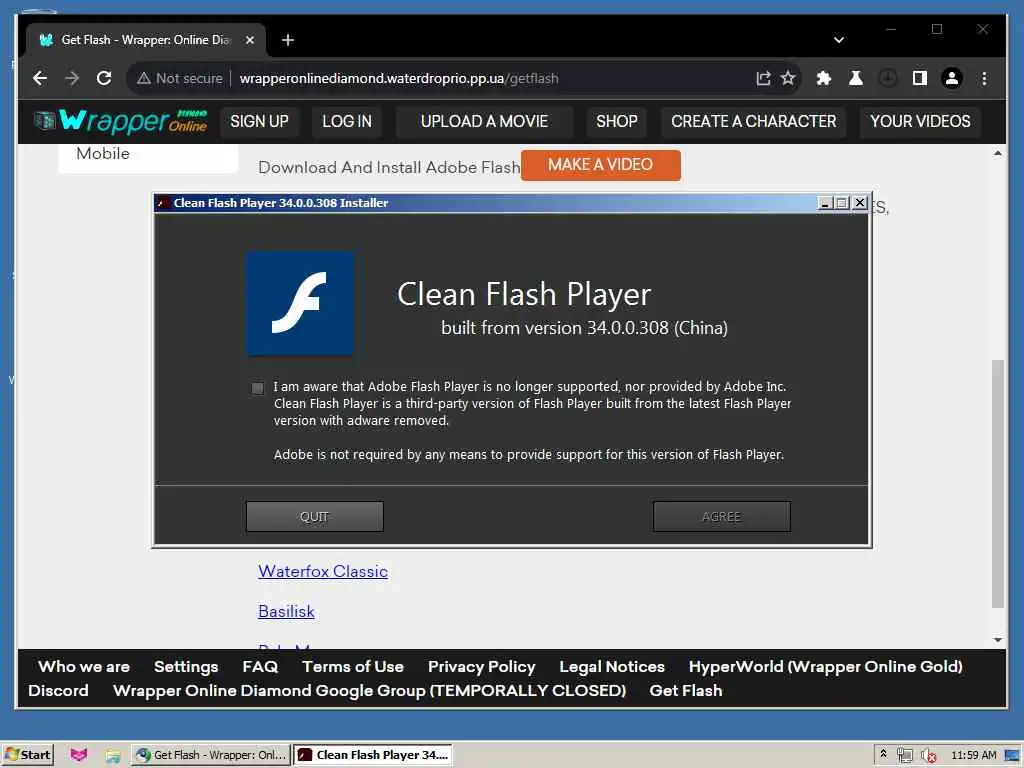
Task: Open the SHOP navbar item
Action: click(616, 121)
